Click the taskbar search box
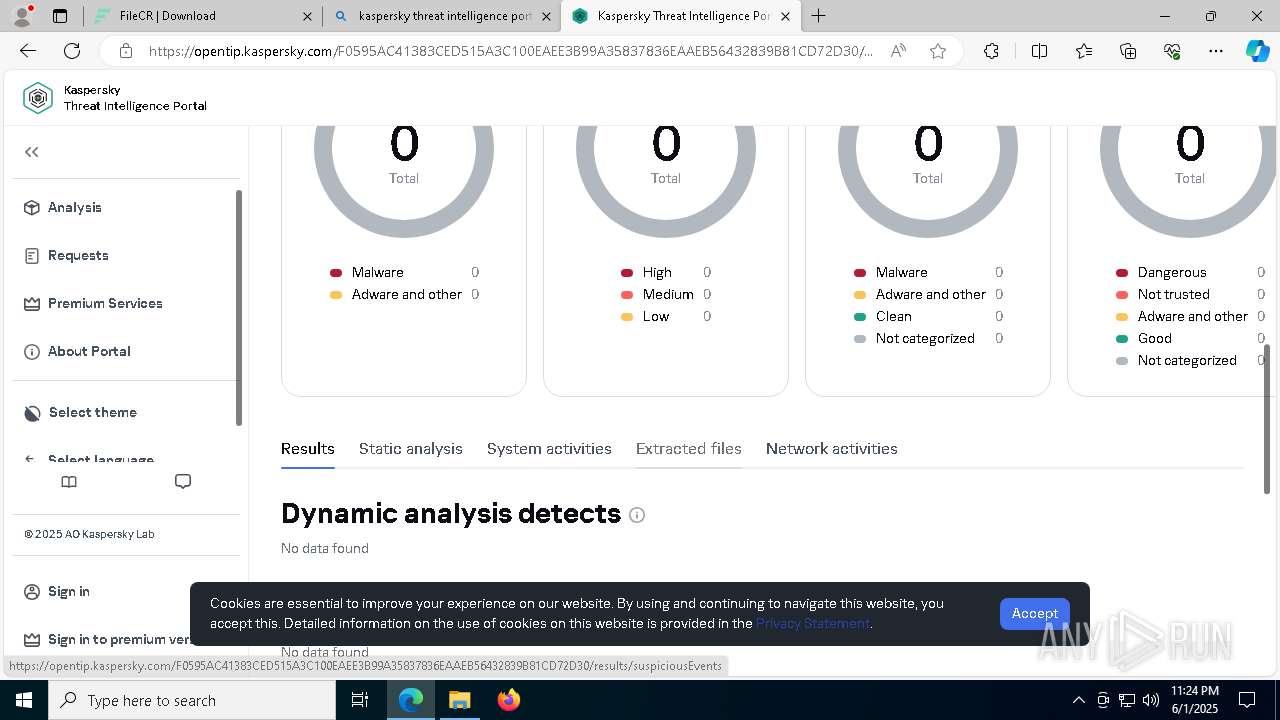Viewport: 1280px width, 720px height. point(192,700)
